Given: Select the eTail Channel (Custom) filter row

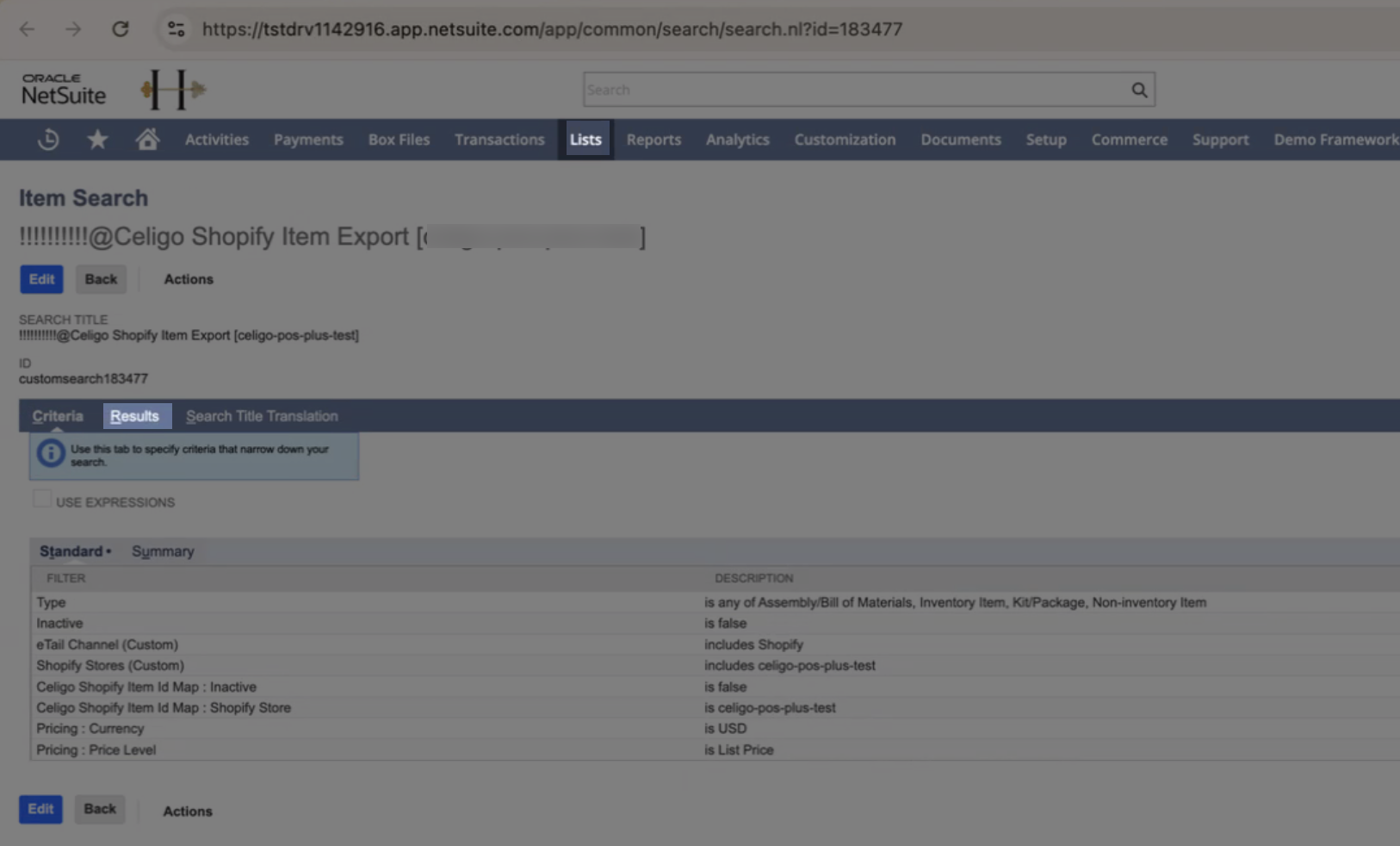Looking at the screenshot, I should [x=715, y=644].
